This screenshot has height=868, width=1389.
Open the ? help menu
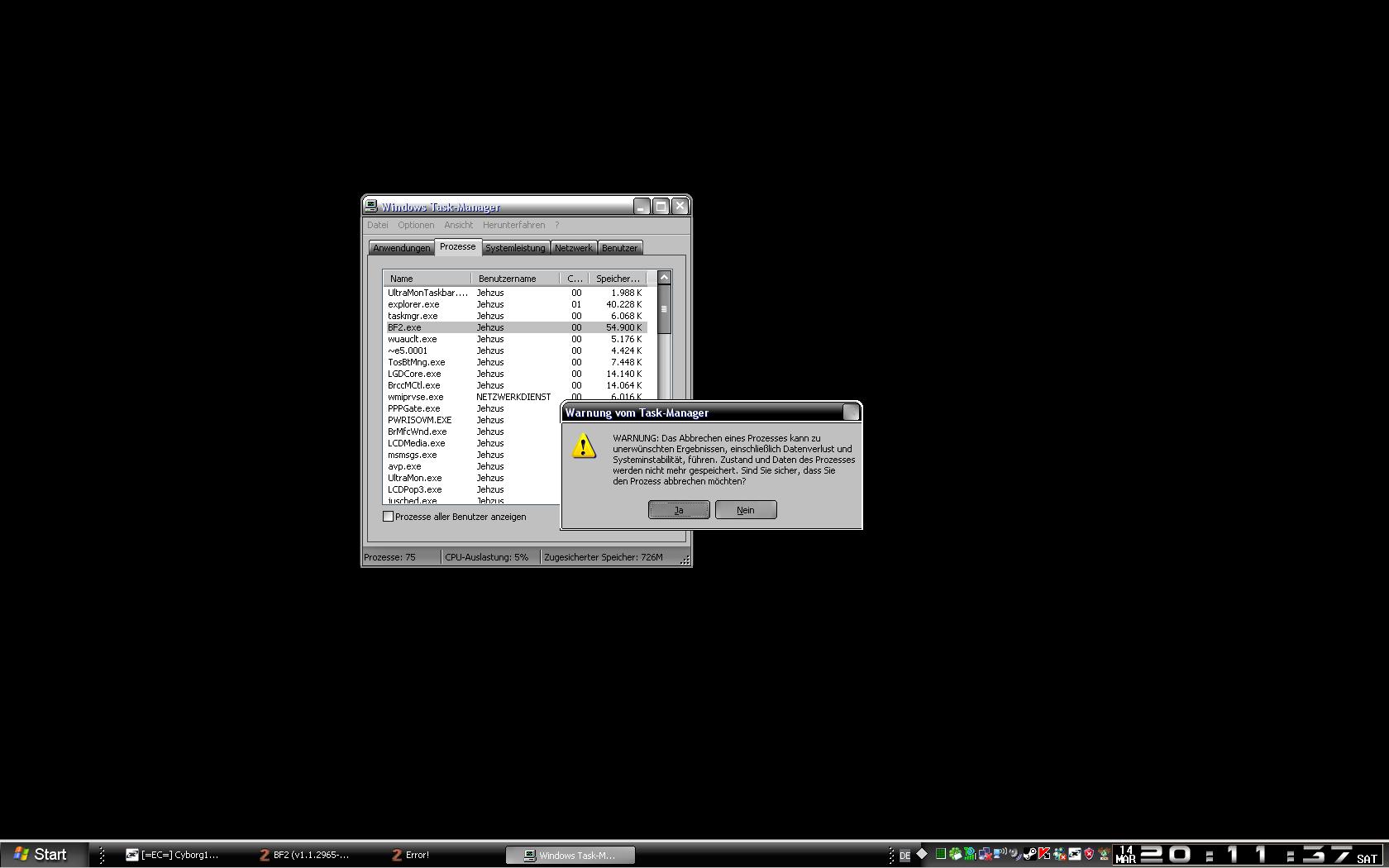556,225
